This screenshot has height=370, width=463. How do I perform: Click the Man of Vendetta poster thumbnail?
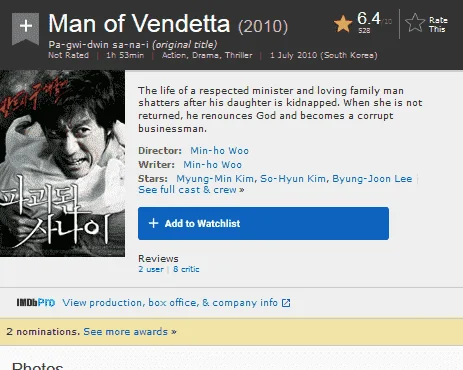click(62, 163)
